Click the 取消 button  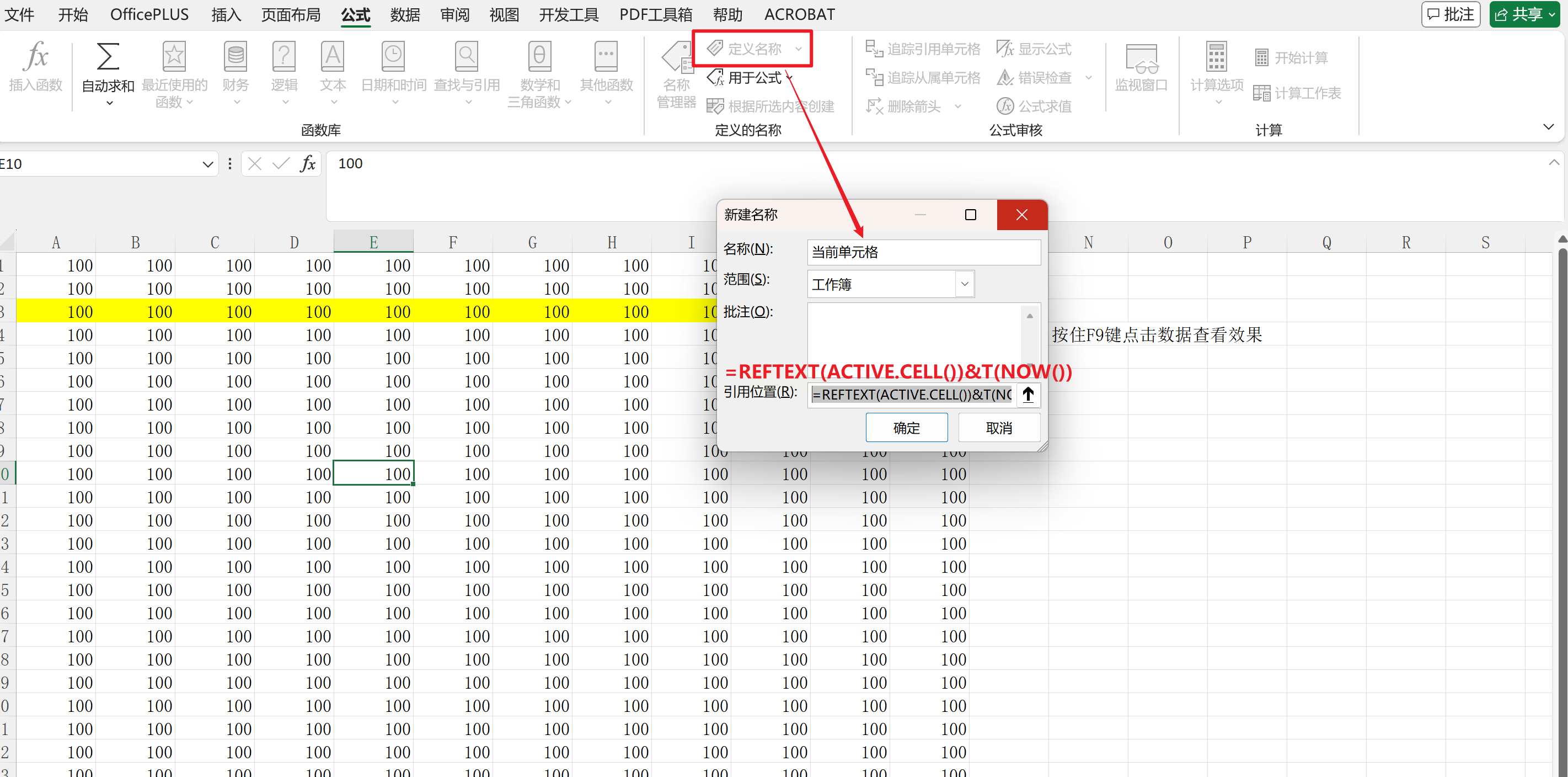[x=998, y=428]
